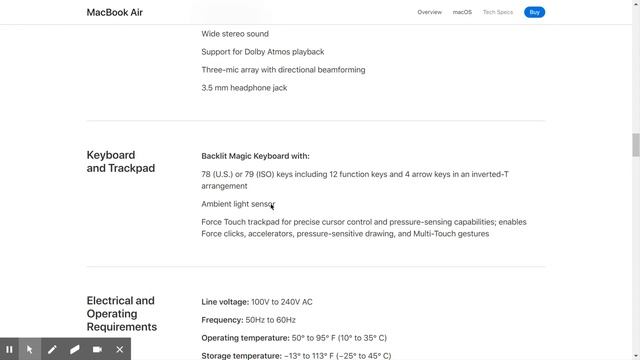
Task: Select the mouse pointer tool
Action: (29, 349)
